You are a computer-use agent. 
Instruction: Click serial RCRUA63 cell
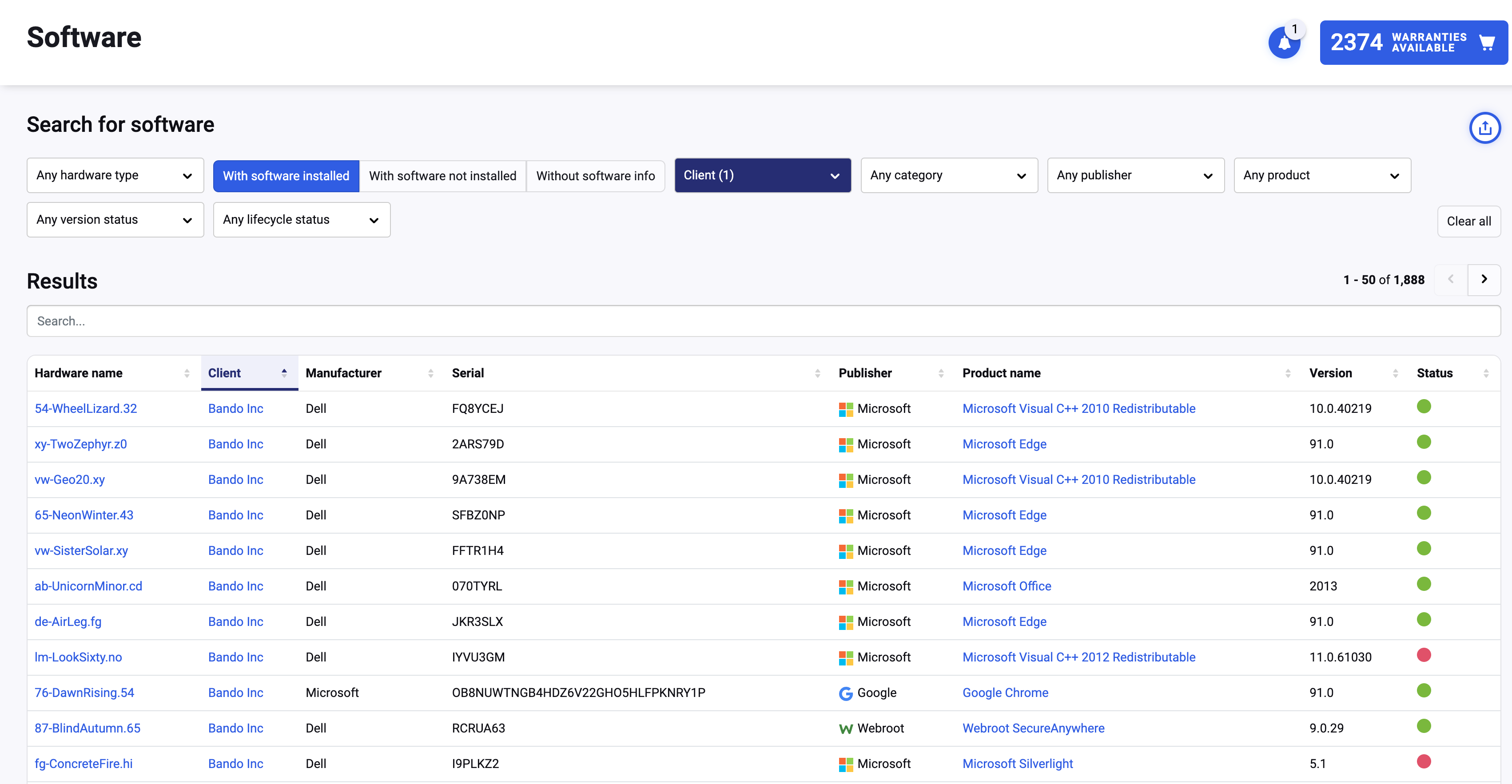478,728
